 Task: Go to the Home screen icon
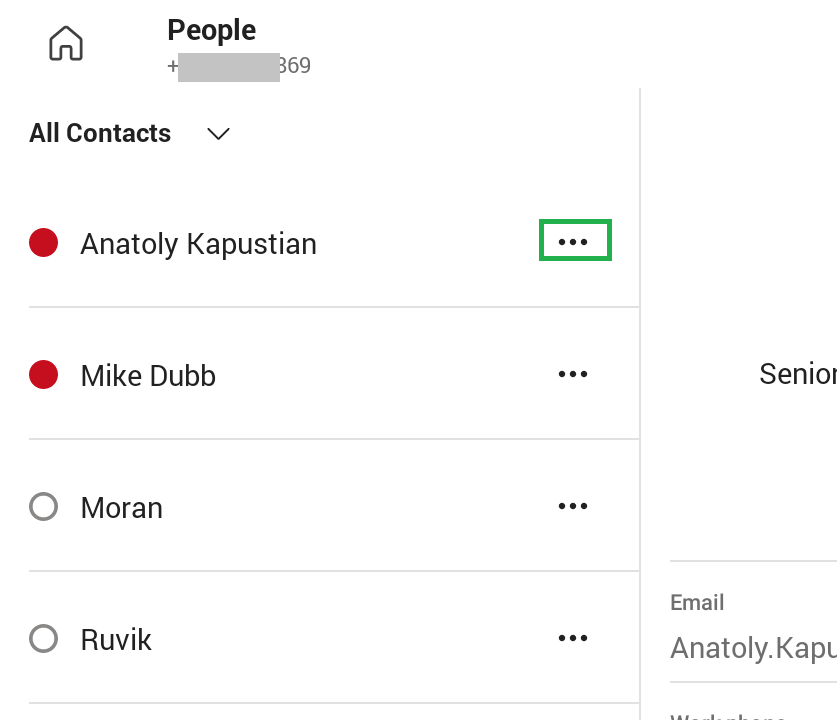[x=66, y=43]
